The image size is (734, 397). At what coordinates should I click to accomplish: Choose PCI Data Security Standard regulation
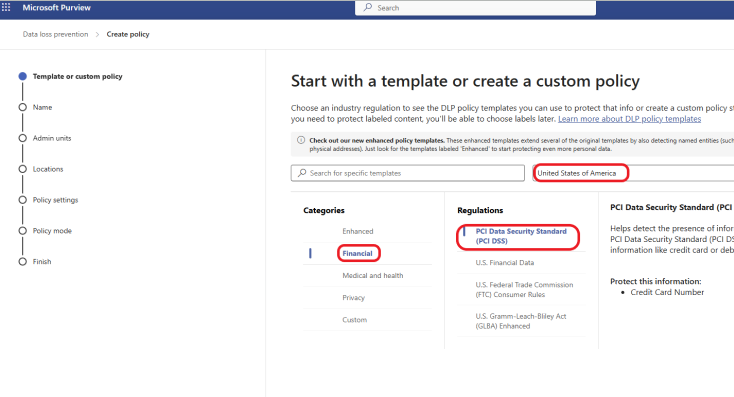[521, 236]
